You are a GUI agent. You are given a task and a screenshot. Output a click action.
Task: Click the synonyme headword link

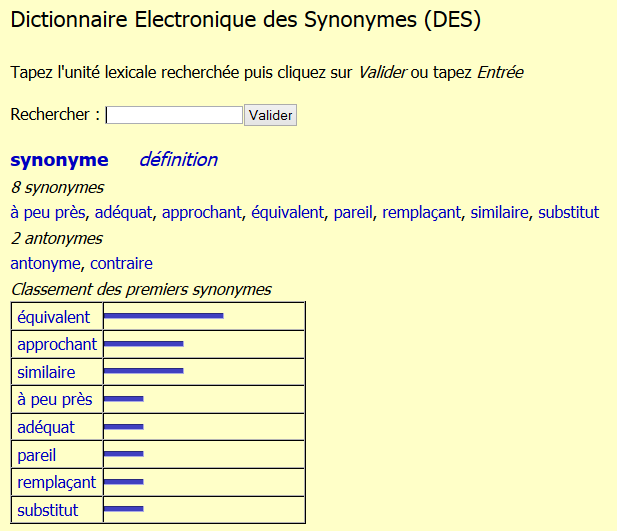(59, 160)
